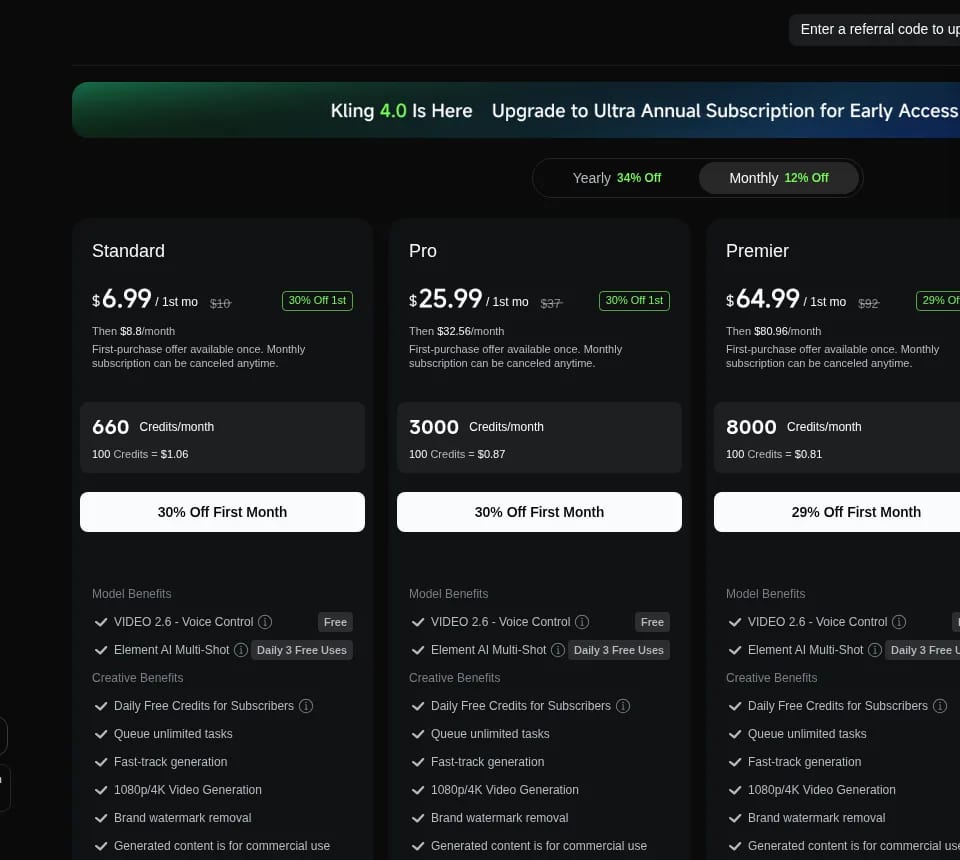This screenshot has height=860, width=960.
Task: Click 'Then $32.56/month' text
Action: pos(457,331)
